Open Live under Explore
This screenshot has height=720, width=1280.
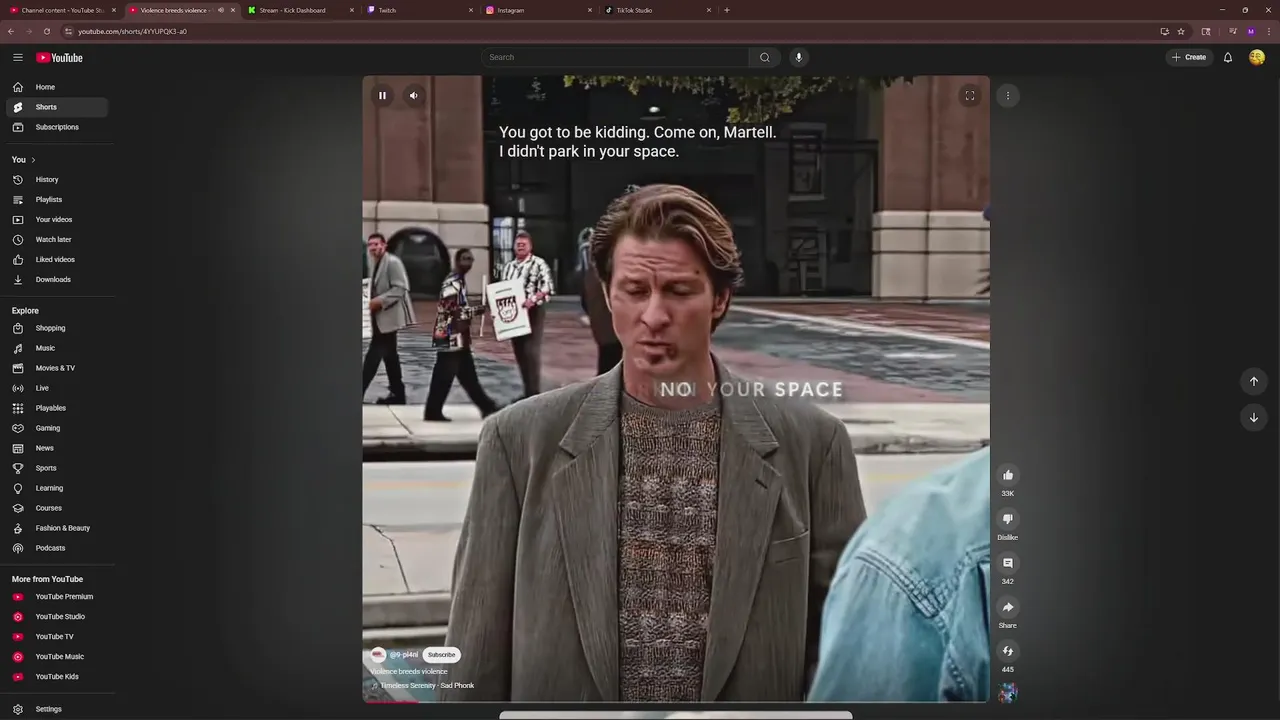[57, 388]
